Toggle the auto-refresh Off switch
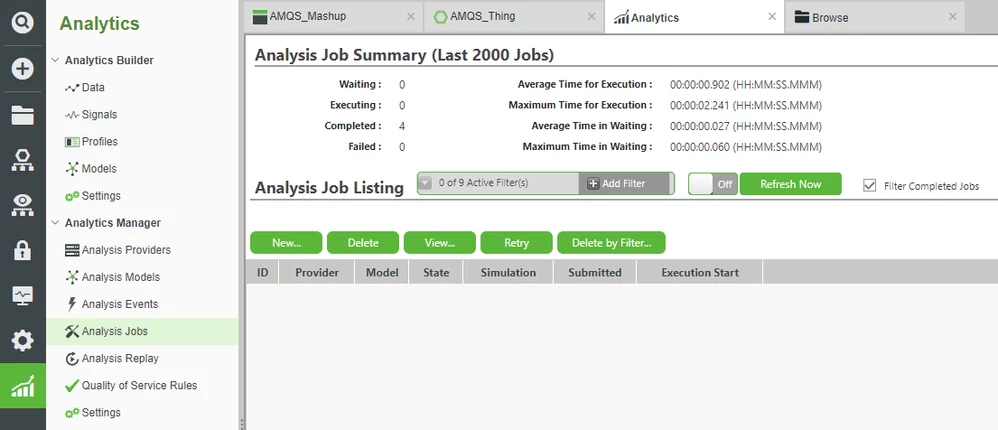 (x=713, y=184)
